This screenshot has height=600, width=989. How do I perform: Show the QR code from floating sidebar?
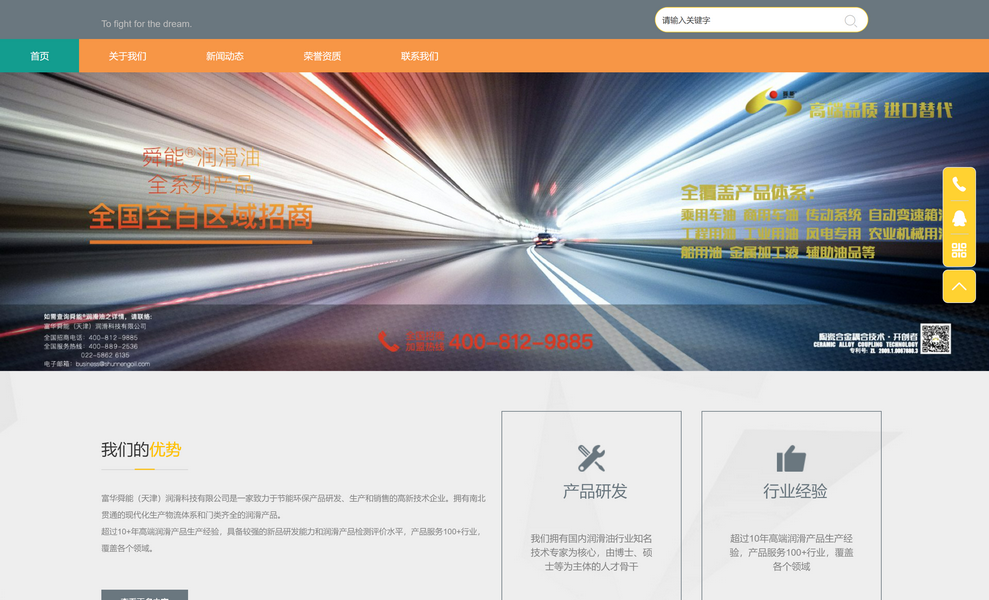point(958,250)
